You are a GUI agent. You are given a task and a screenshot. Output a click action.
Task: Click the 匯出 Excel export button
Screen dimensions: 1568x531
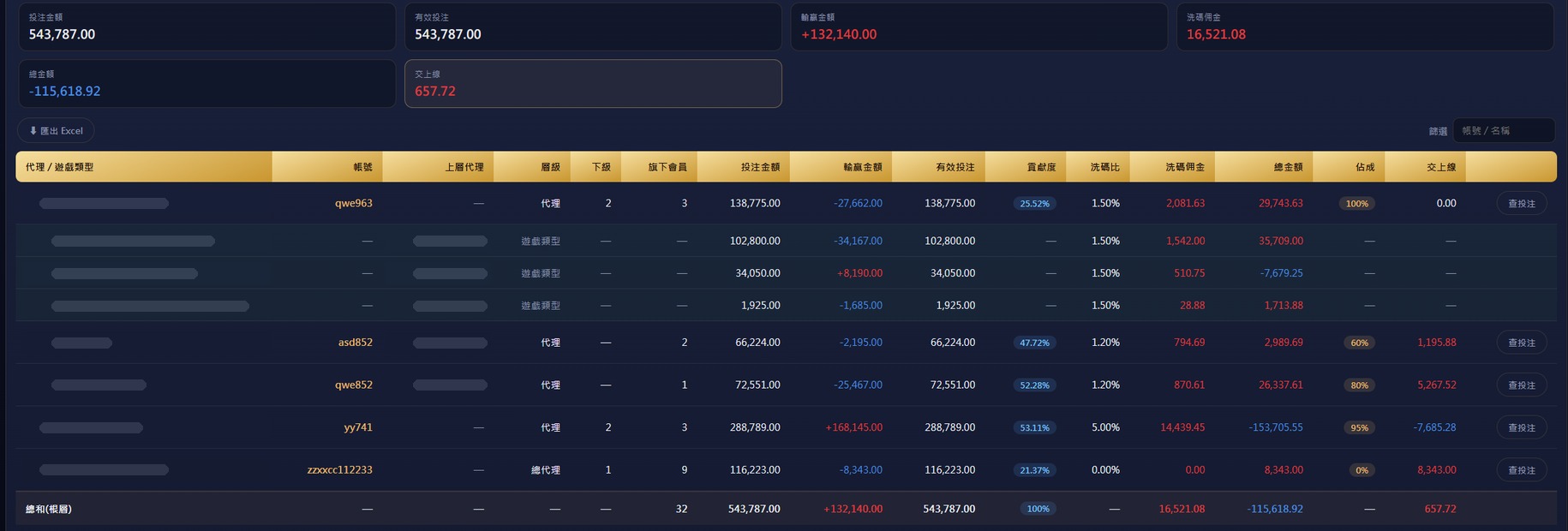click(56, 131)
